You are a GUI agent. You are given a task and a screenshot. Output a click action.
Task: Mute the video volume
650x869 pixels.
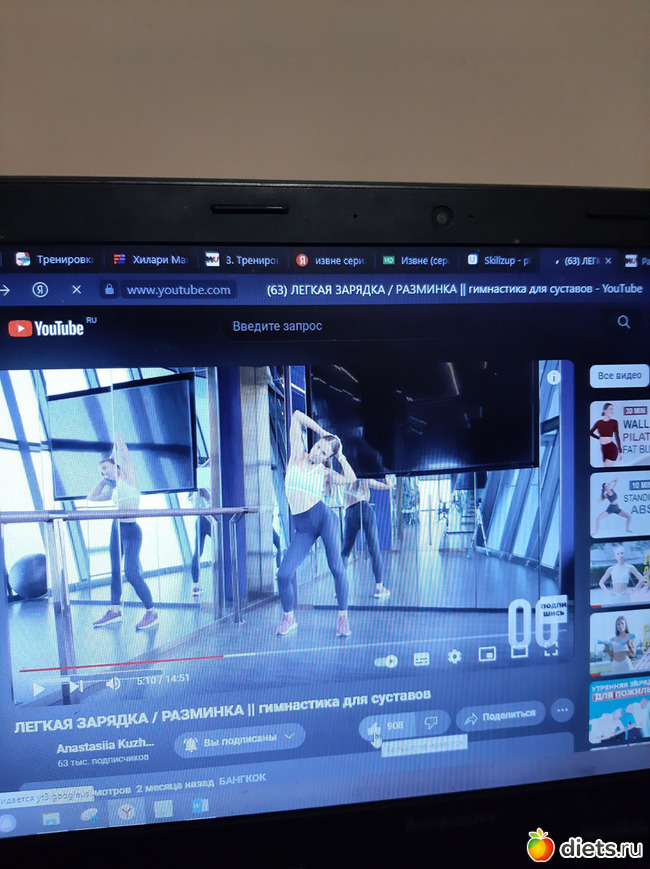coord(113,683)
